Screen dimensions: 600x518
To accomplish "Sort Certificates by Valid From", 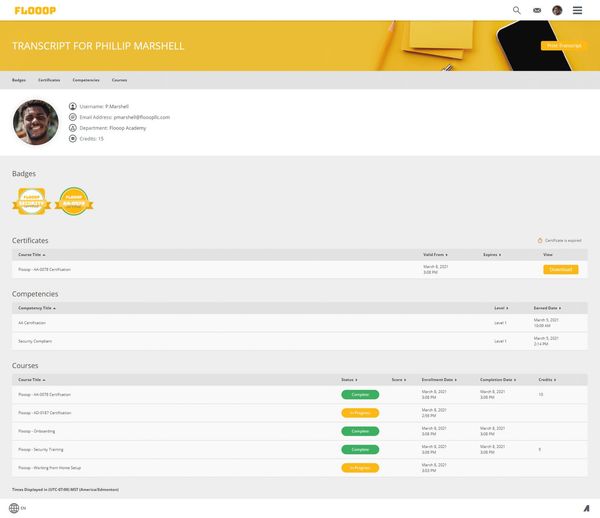I will tap(435, 254).
